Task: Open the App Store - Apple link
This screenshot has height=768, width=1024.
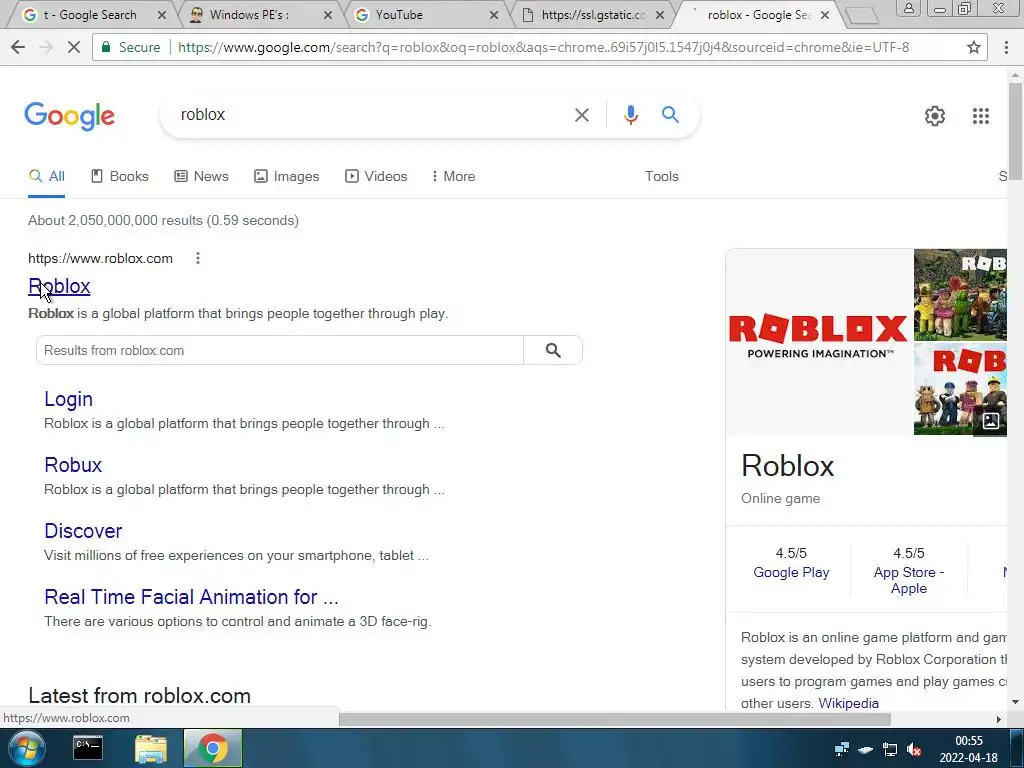Action: pyautogui.click(x=908, y=581)
